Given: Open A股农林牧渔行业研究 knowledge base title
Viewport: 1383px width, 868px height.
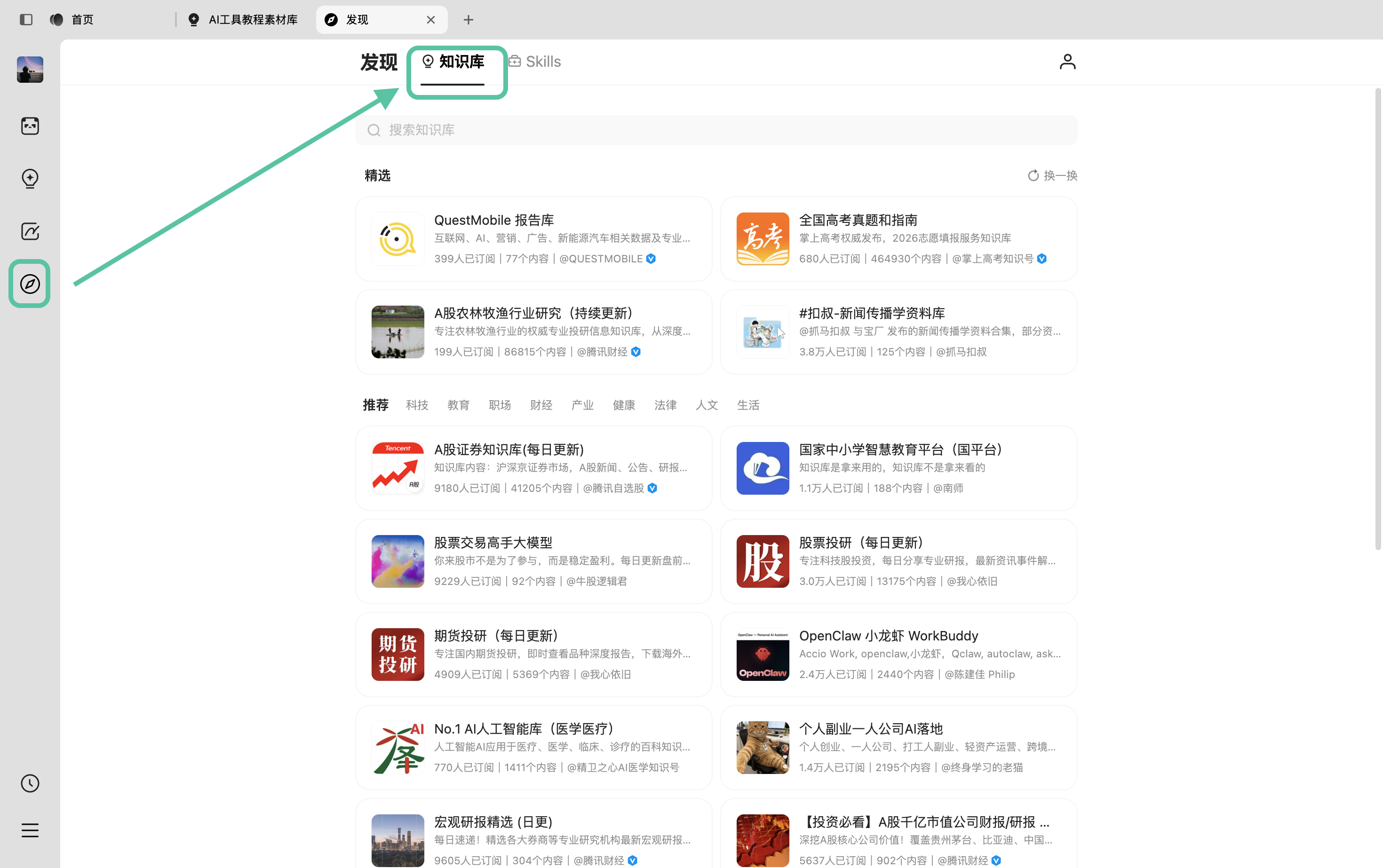Looking at the screenshot, I should coord(533,314).
